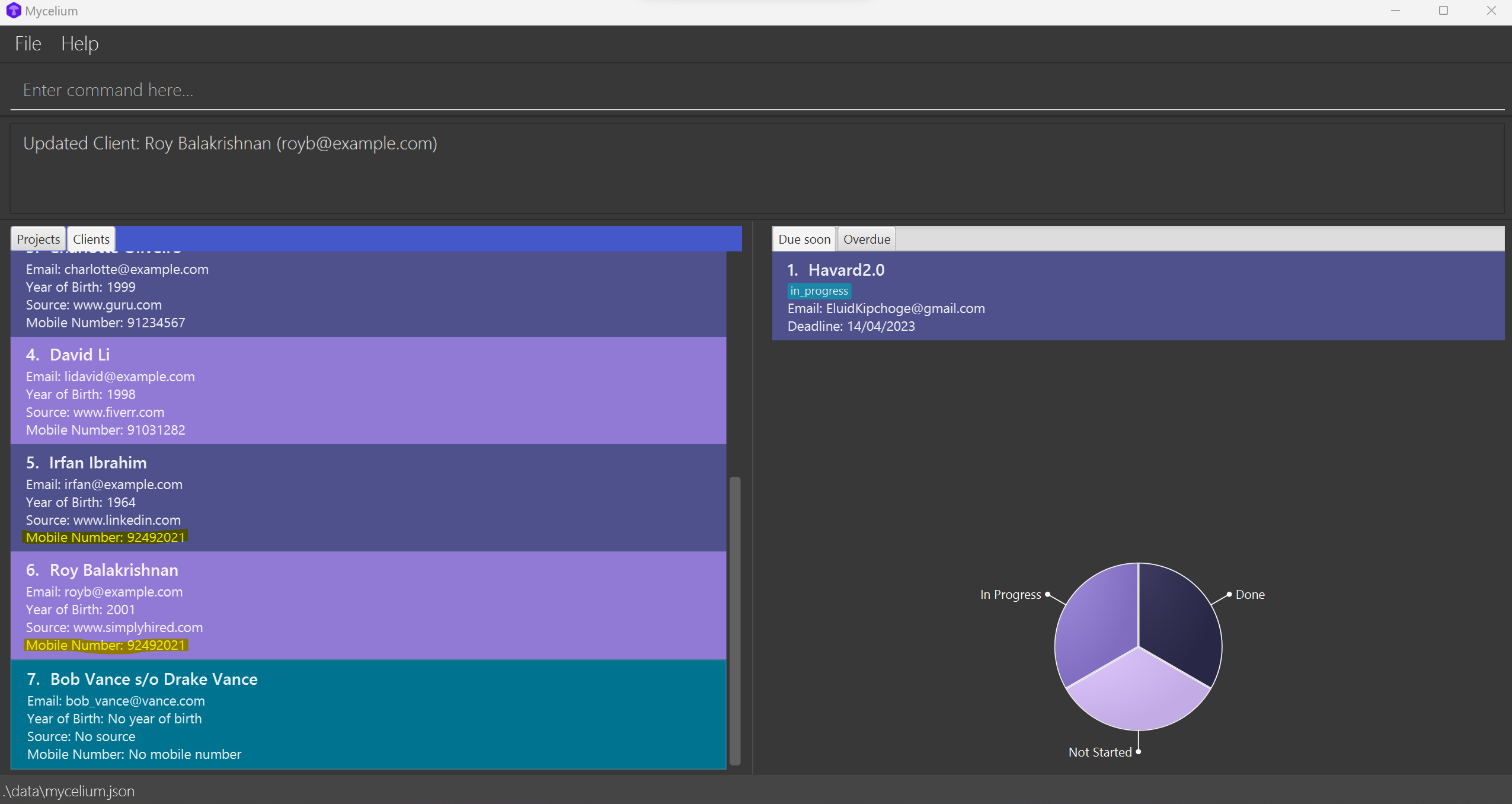Click Irfan Ibrahim's Mobile Number: 92492021 line
This screenshot has width=1512, height=804.
[106, 537]
